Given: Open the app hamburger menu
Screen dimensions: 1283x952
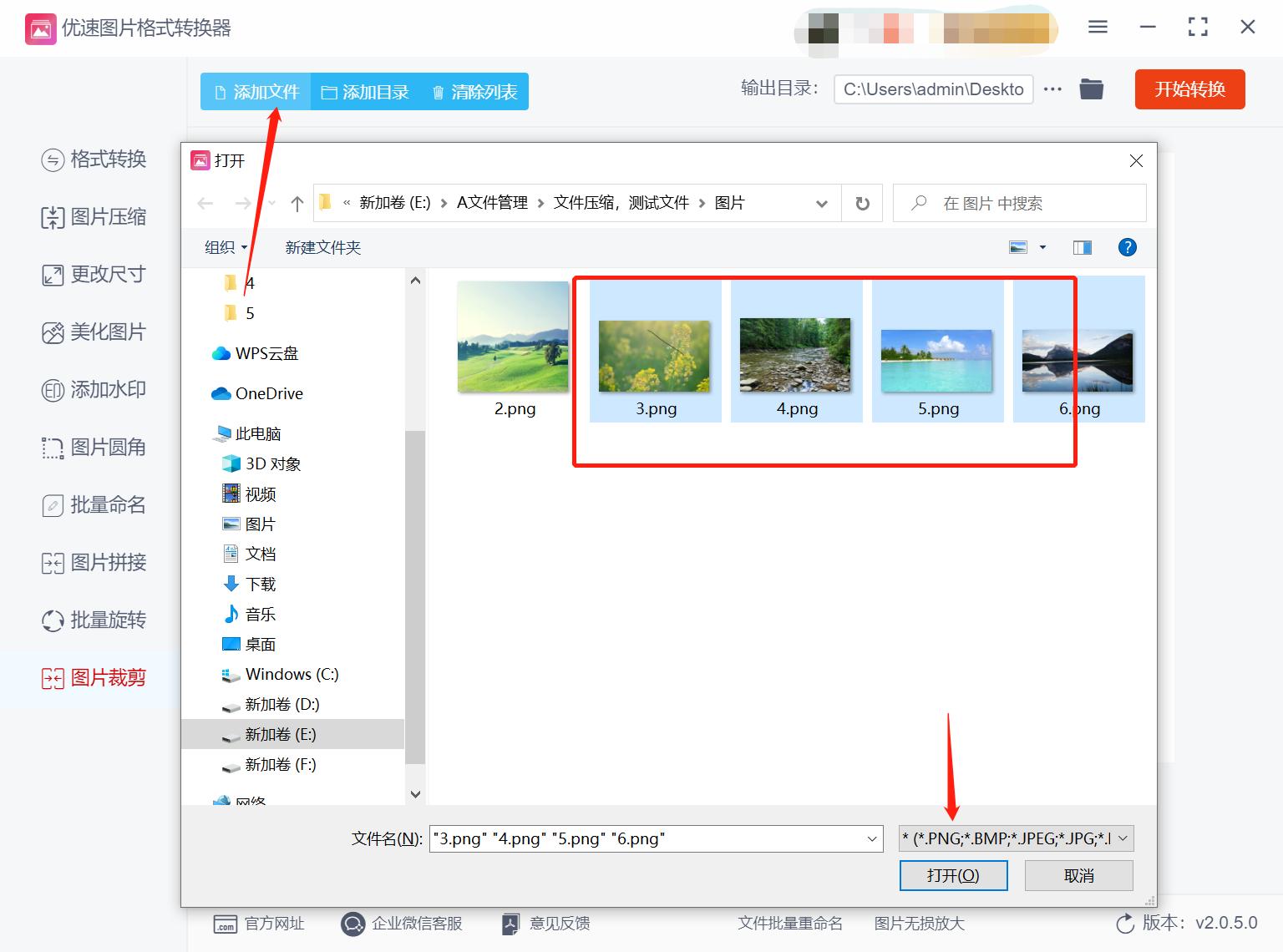Looking at the screenshot, I should coord(1097,26).
